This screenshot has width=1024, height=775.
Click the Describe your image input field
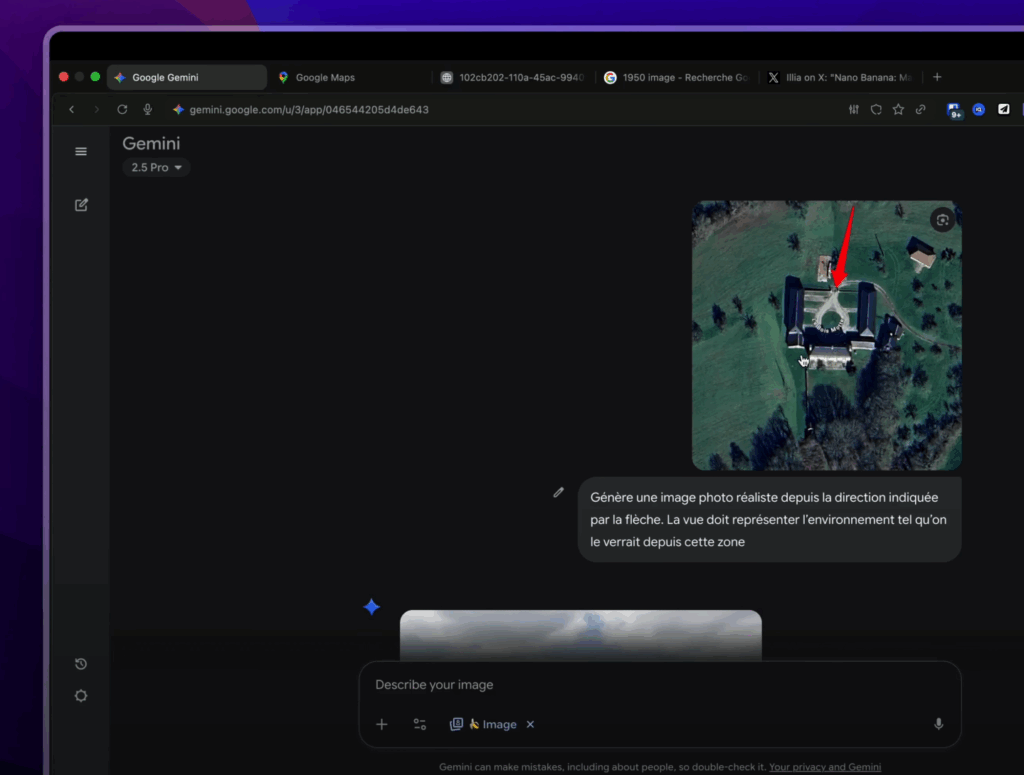(640, 685)
